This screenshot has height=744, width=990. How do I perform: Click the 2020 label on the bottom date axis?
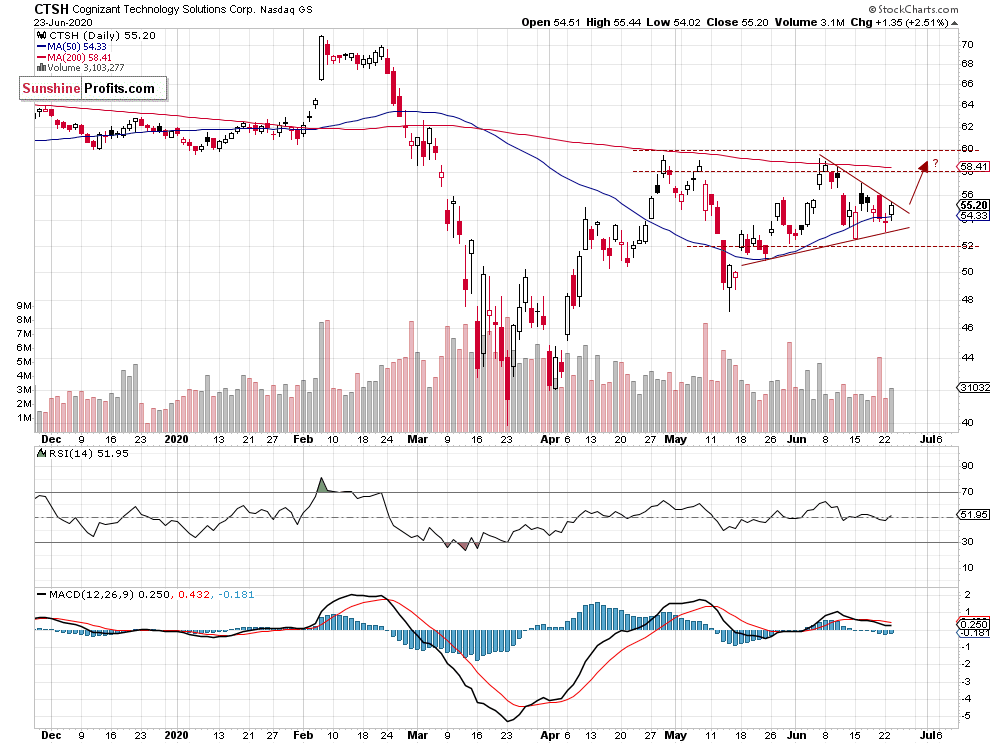(x=176, y=735)
